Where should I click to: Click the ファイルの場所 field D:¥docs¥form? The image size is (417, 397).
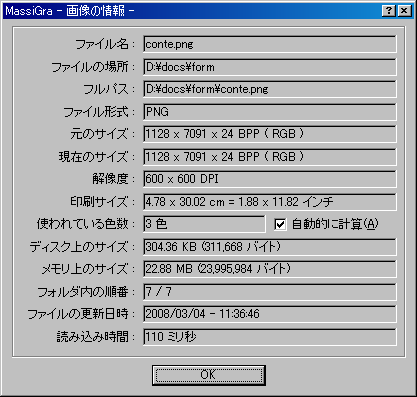[x=270, y=67]
